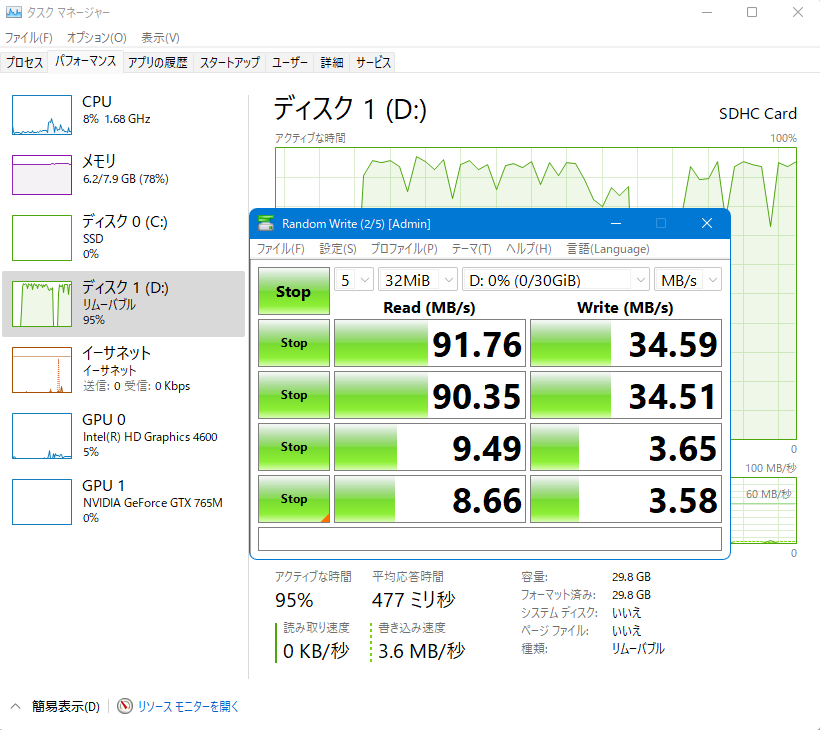Click Stop button beside 9.49 row
The width and height of the screenshot is (820, 730).
[294, 447]
